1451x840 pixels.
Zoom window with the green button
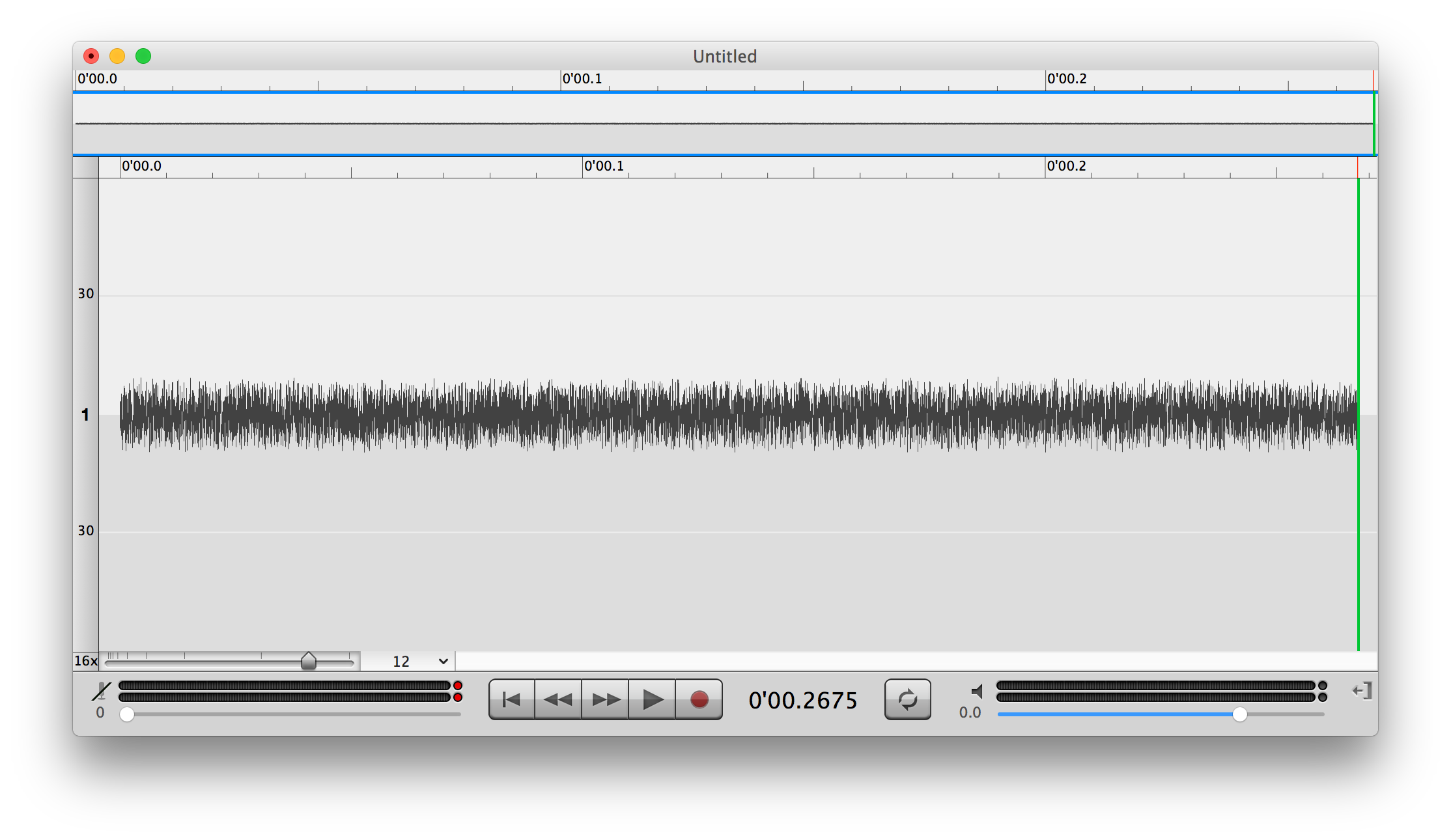[x=143, y=56]
